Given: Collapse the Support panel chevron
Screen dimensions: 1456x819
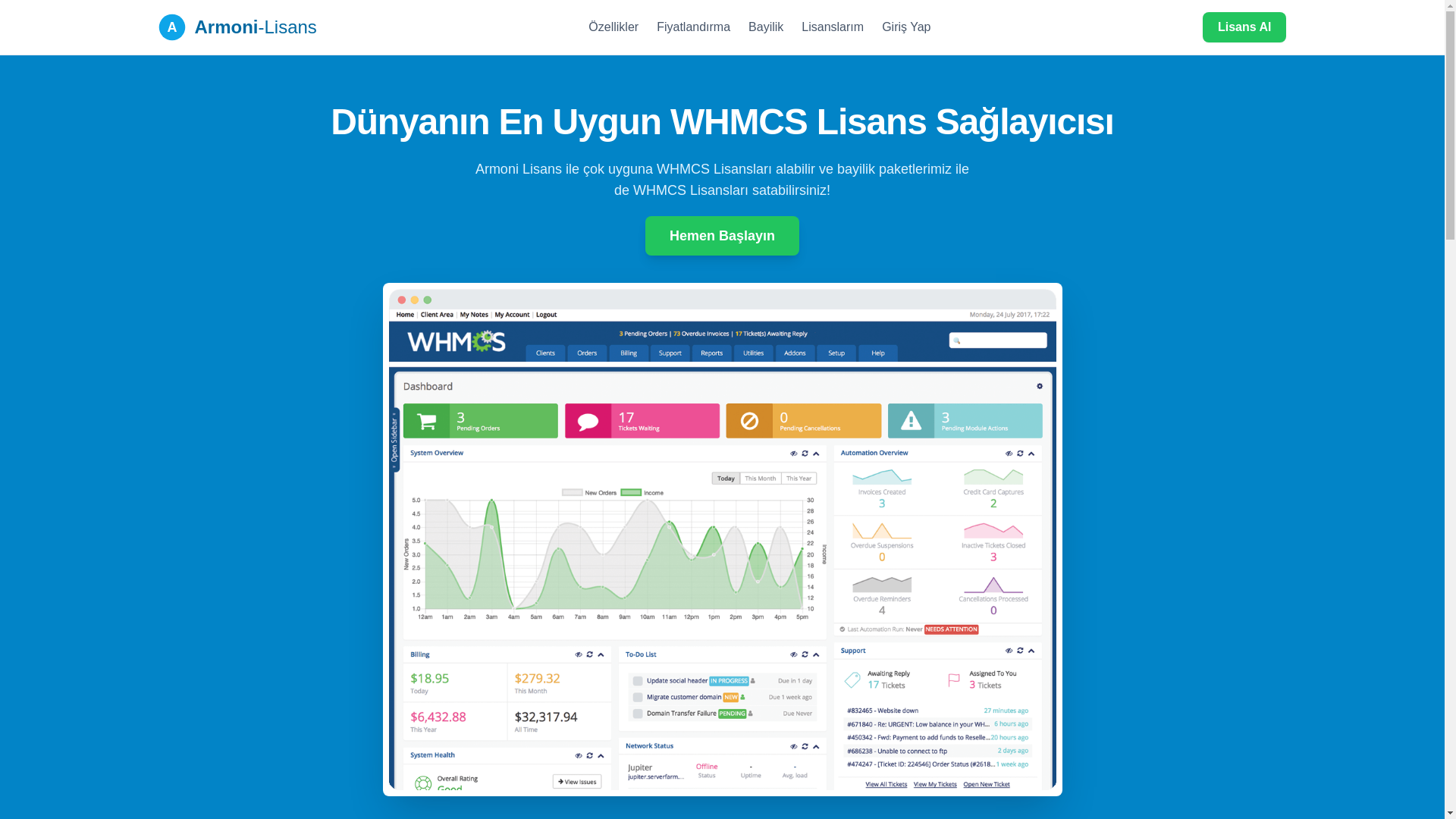Looking at the screenshot, I should (x=1031, y=651).
